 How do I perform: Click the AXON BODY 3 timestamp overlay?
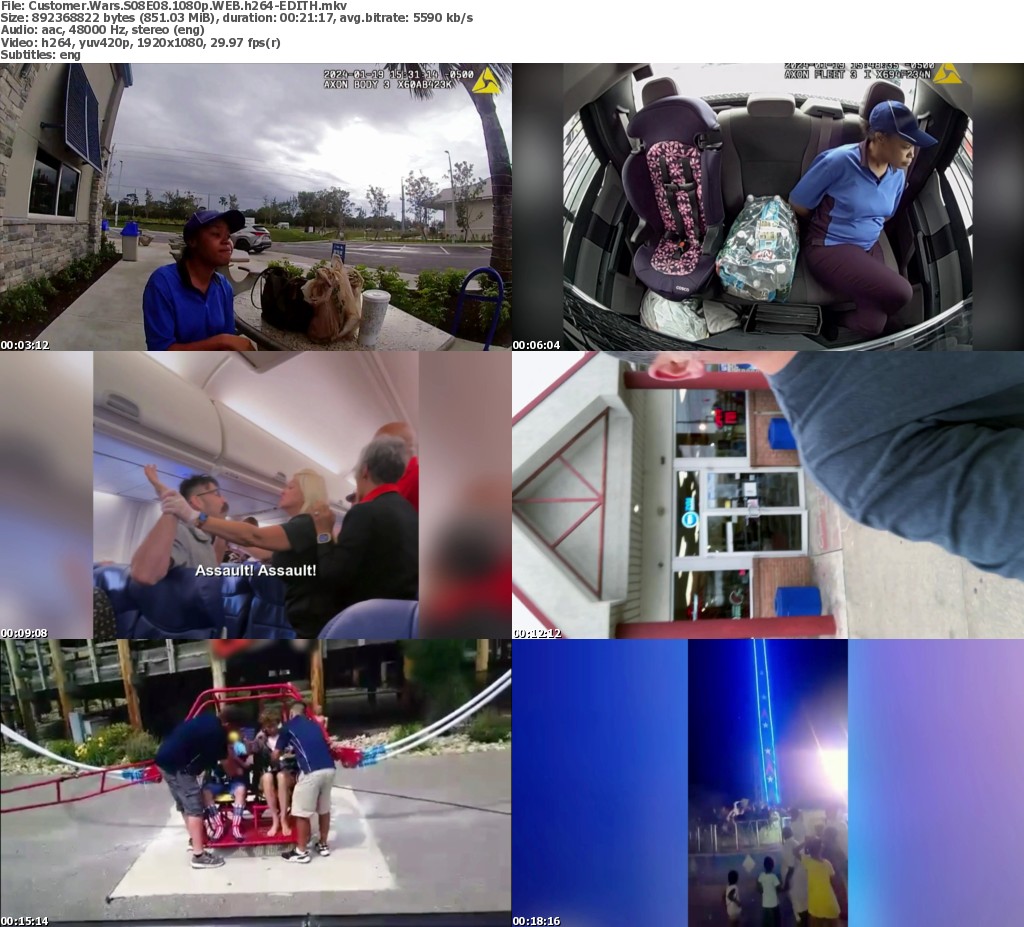coord(388,79)
